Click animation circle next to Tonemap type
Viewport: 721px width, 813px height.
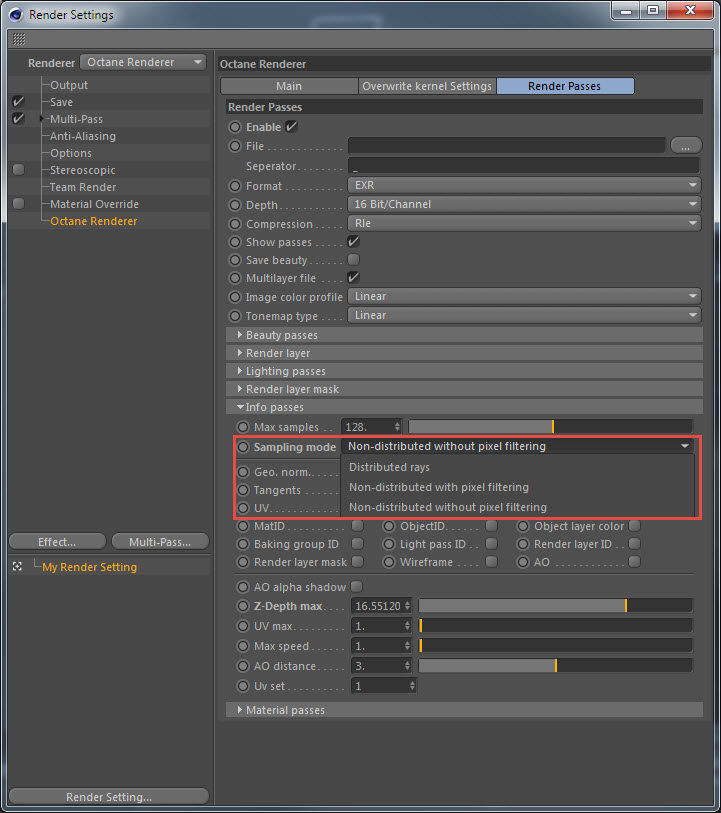click(x=235, y=316)
